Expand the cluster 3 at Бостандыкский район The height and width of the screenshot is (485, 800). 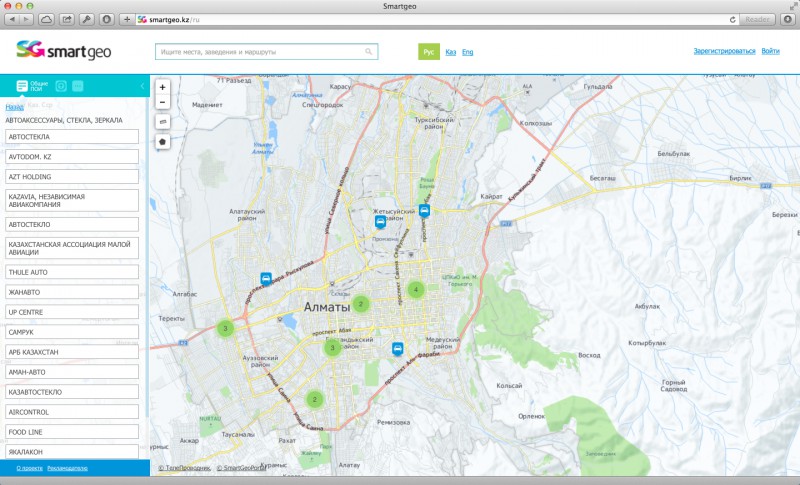pyautogui.click(x=332, y=348)
